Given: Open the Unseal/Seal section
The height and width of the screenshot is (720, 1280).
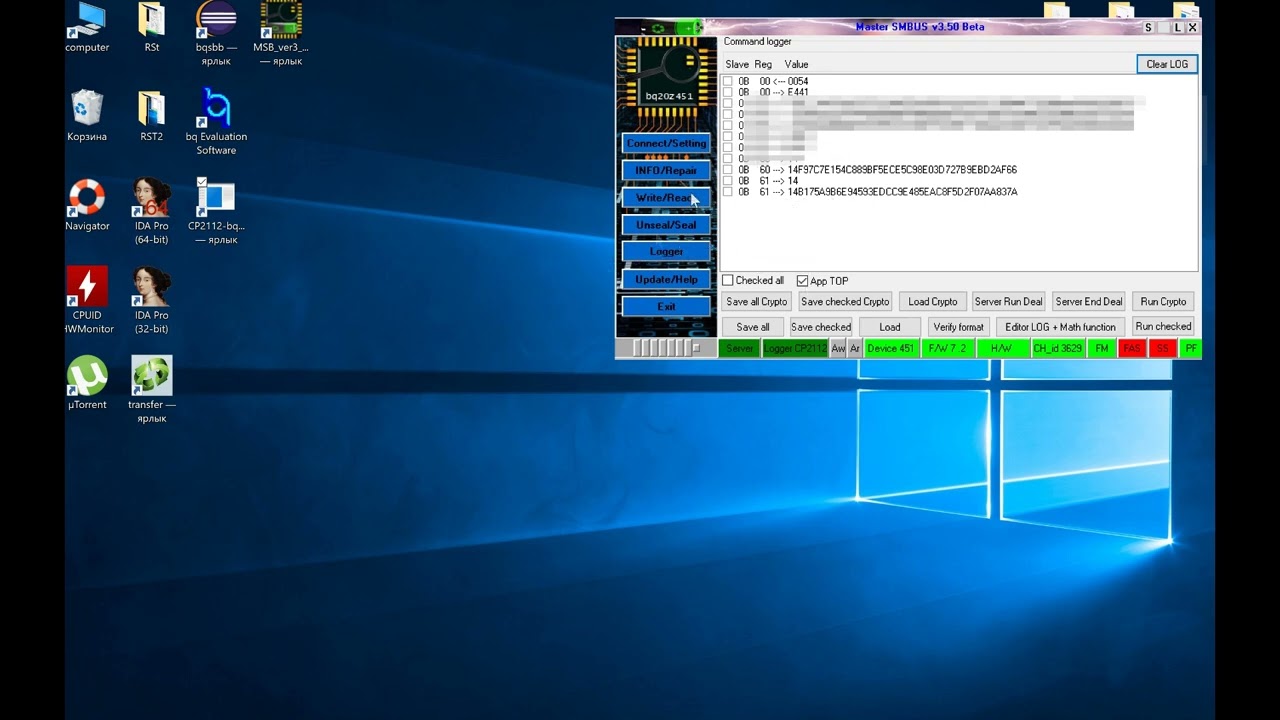Looking at the screenshot, I should [x=666, y=225].
